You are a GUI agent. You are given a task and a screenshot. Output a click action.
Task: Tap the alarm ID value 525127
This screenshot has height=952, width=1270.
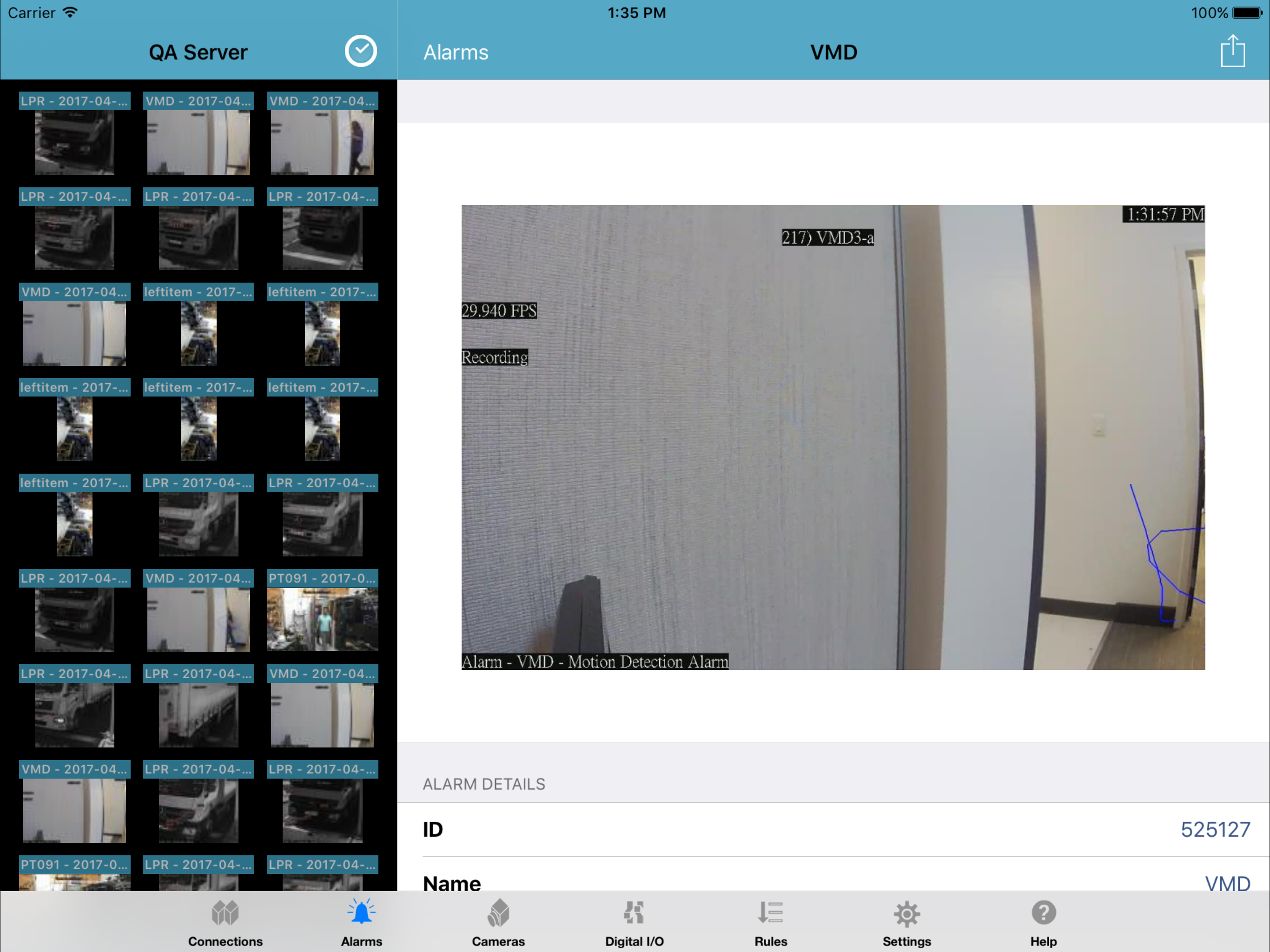point(1216,829)
